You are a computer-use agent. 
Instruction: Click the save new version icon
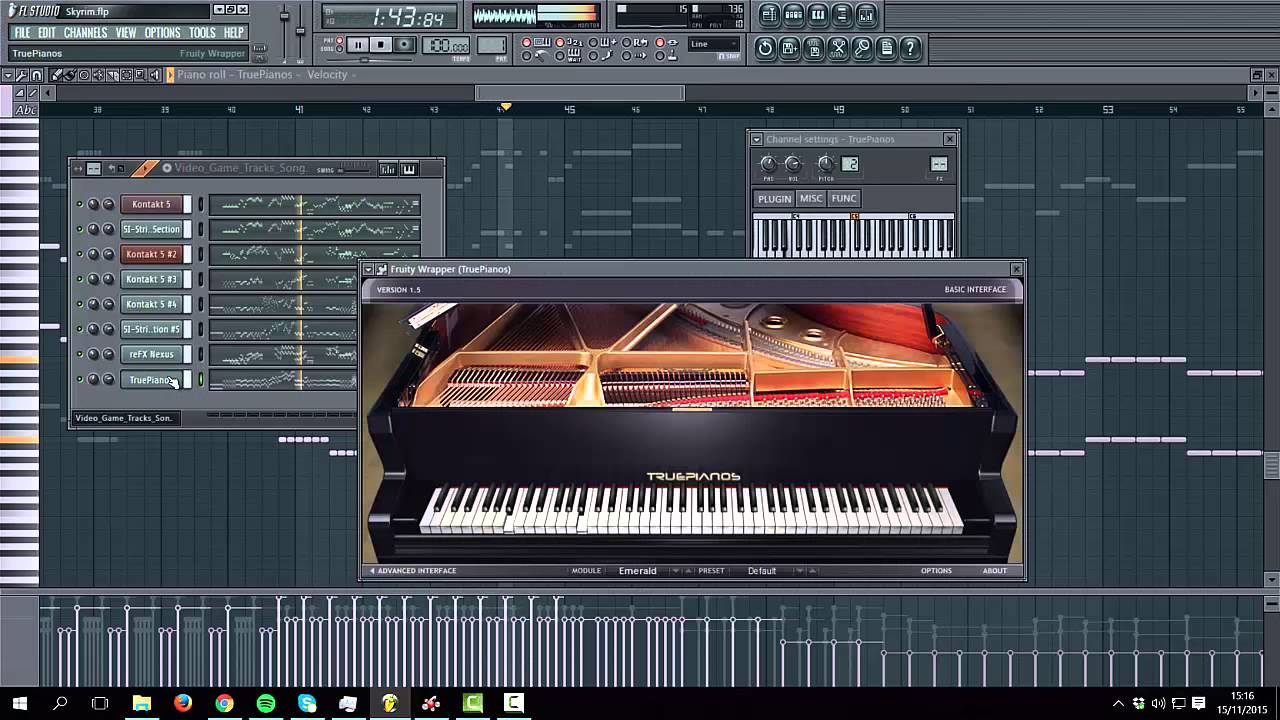[x=789, y=48]
